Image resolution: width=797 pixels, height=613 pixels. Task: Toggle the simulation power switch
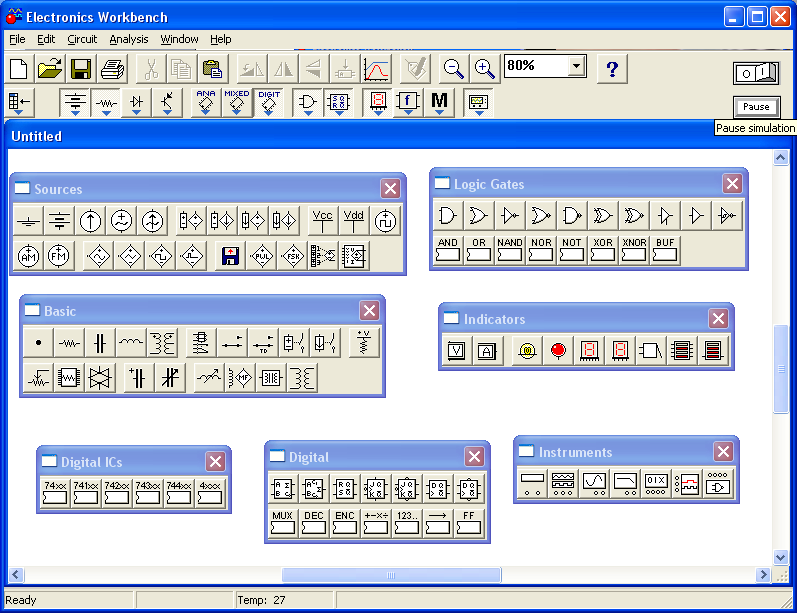click(x=756, y=73)
